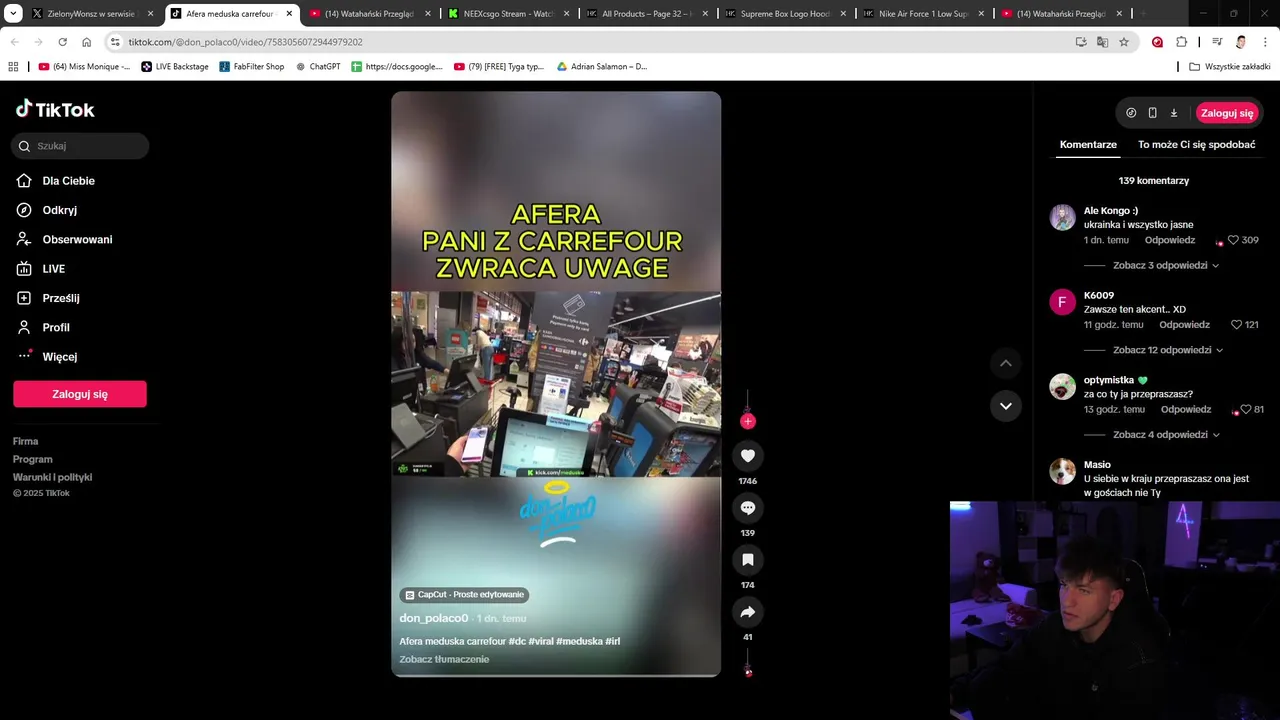The height and width of the screenshot is (720, 1280).
Task: Click install app icon in address bar
Action: (x=1081, y=42)
